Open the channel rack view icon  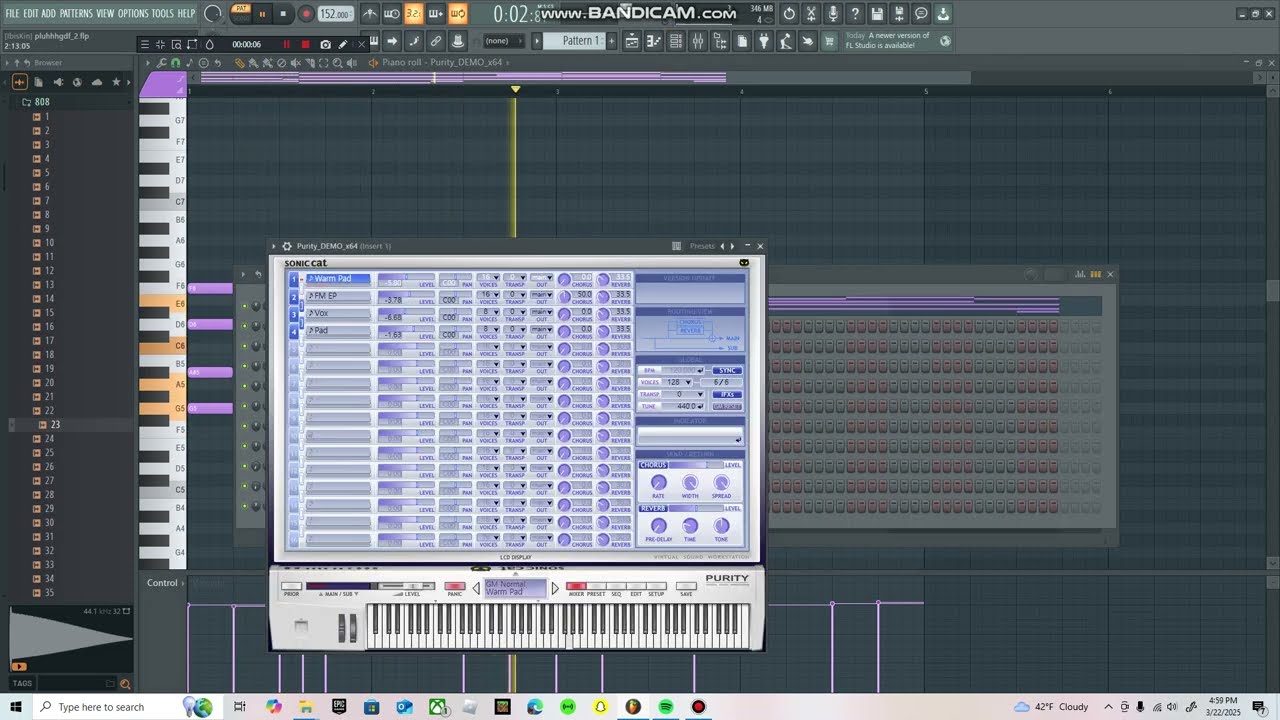676,41
